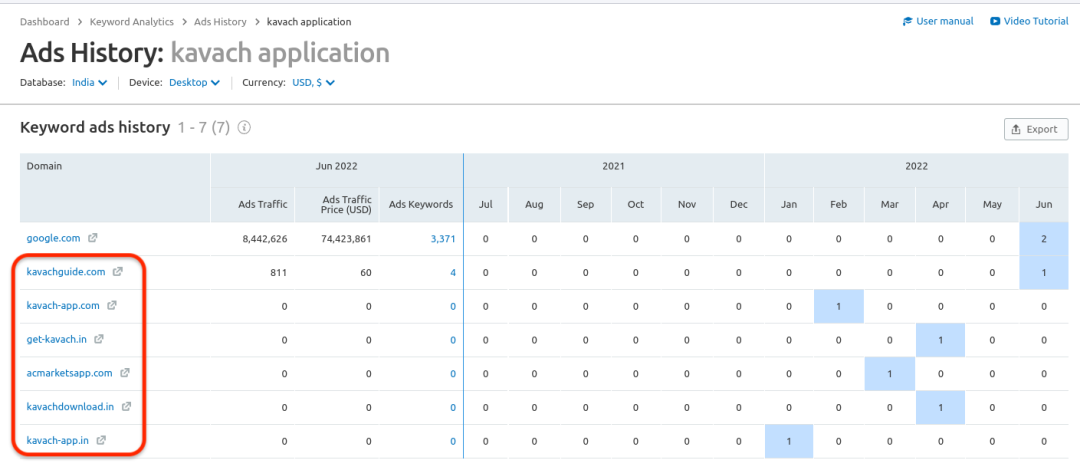Open external link icon beside kavach-app.com
Screen dimensions: 1080x470
coord(112,306)
